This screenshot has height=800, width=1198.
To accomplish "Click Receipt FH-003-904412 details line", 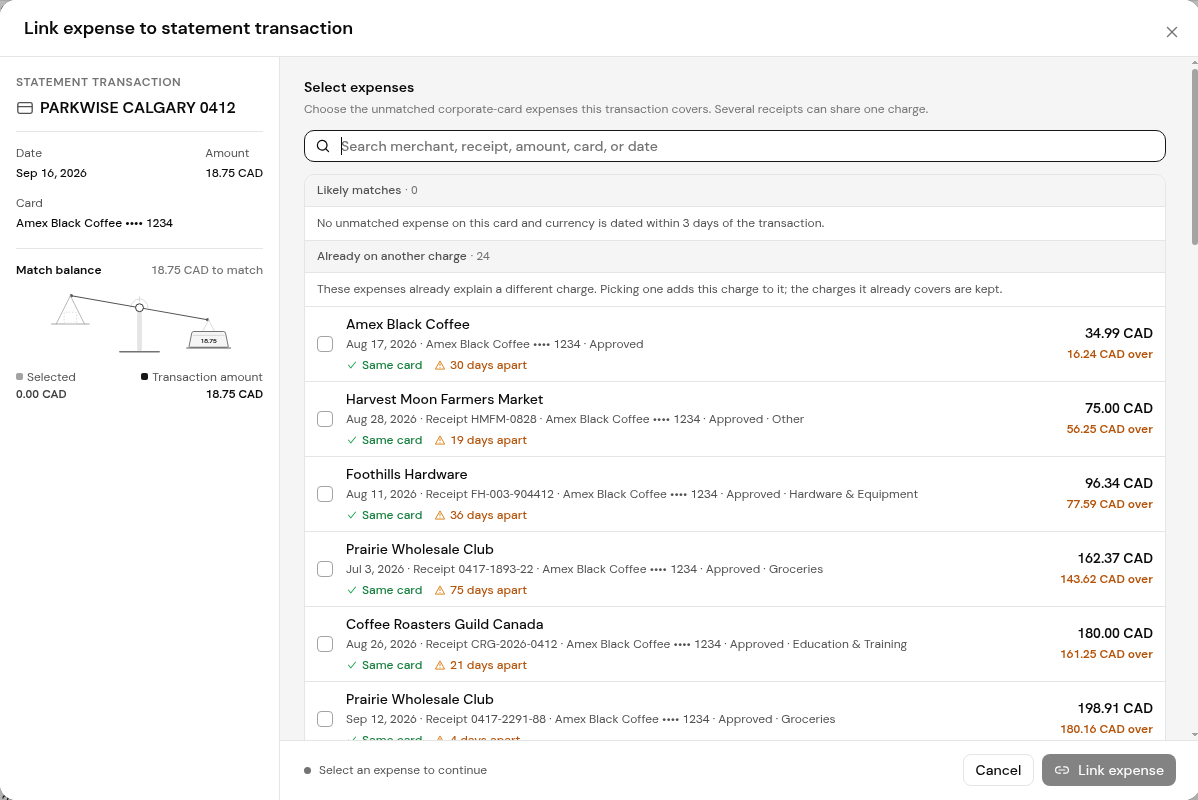I will tap(631, 494).
